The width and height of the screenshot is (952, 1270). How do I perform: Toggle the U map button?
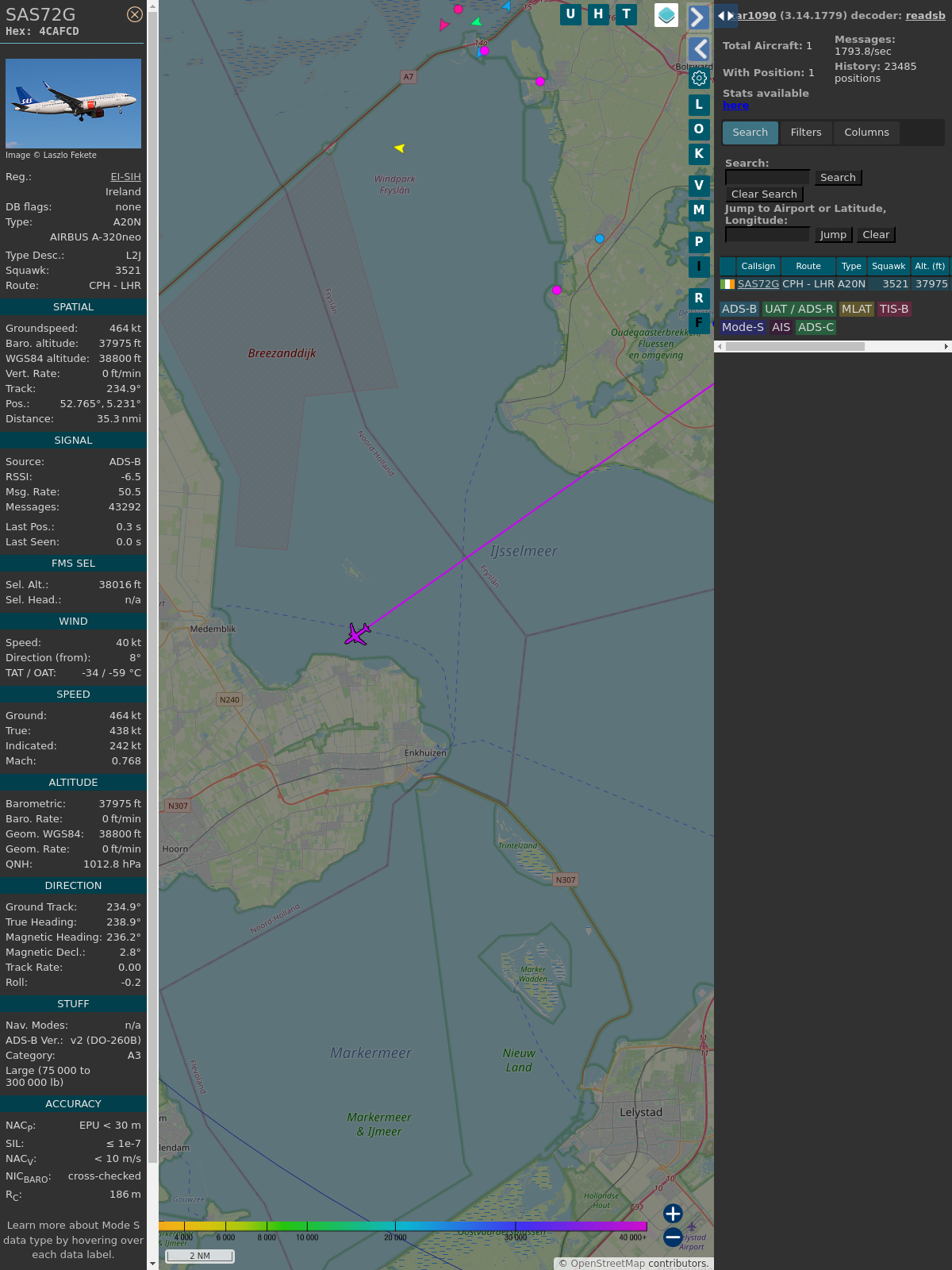[x=570, y=14]
